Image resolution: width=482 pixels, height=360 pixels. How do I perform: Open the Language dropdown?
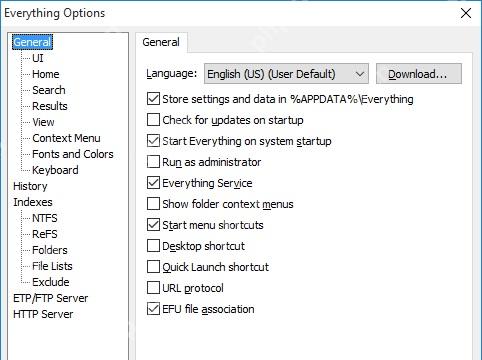point(286,74)
